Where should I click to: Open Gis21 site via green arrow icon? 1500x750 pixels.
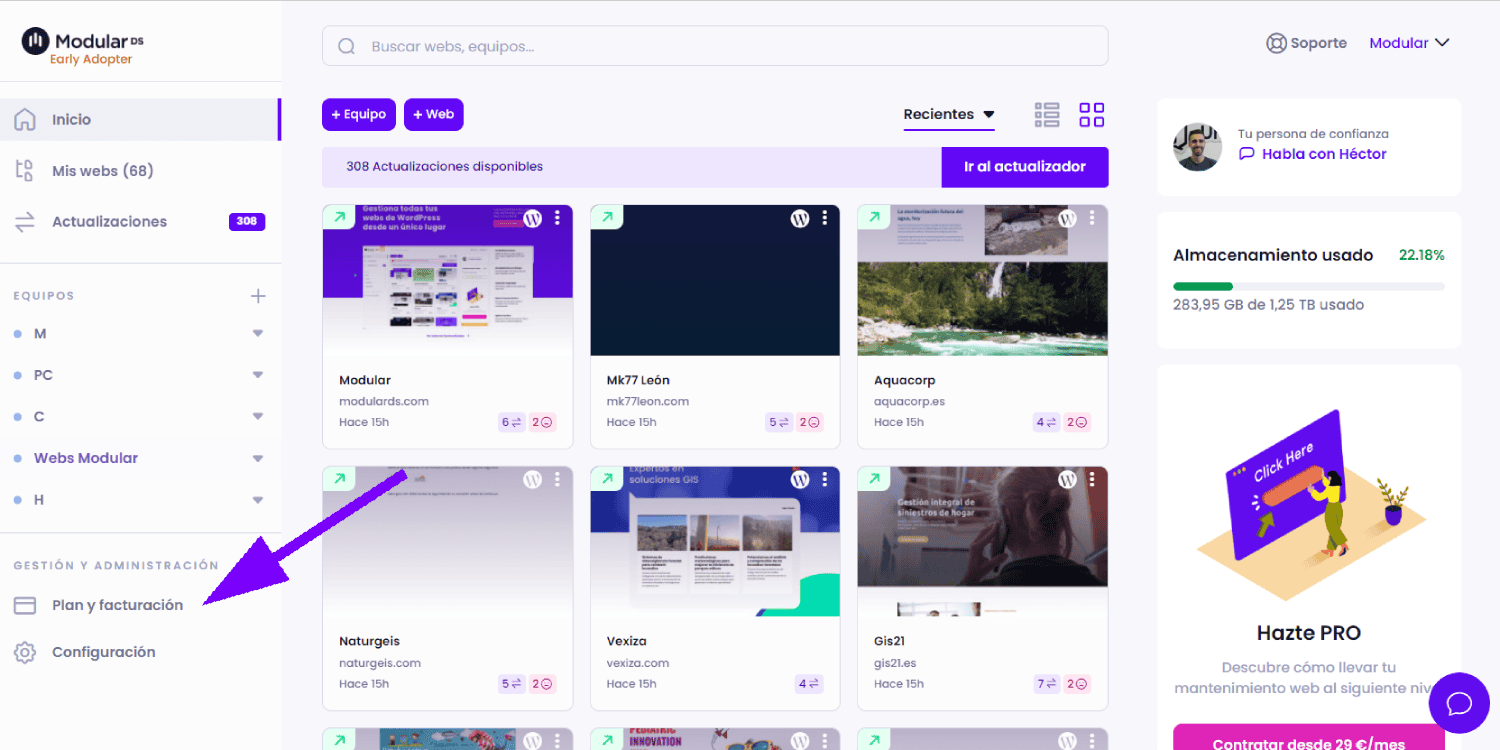874,478
